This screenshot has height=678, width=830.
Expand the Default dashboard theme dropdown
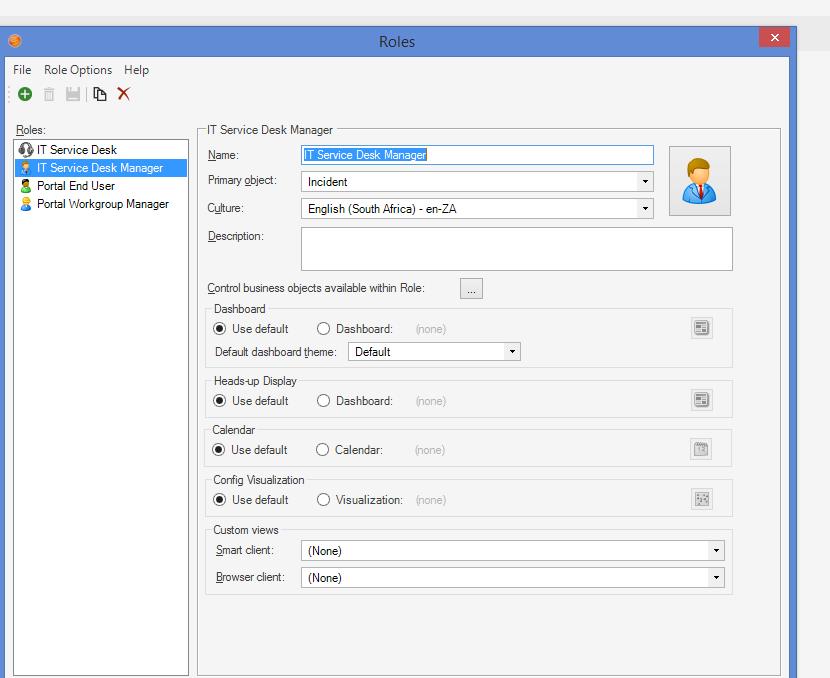click(x=512, y=352)
